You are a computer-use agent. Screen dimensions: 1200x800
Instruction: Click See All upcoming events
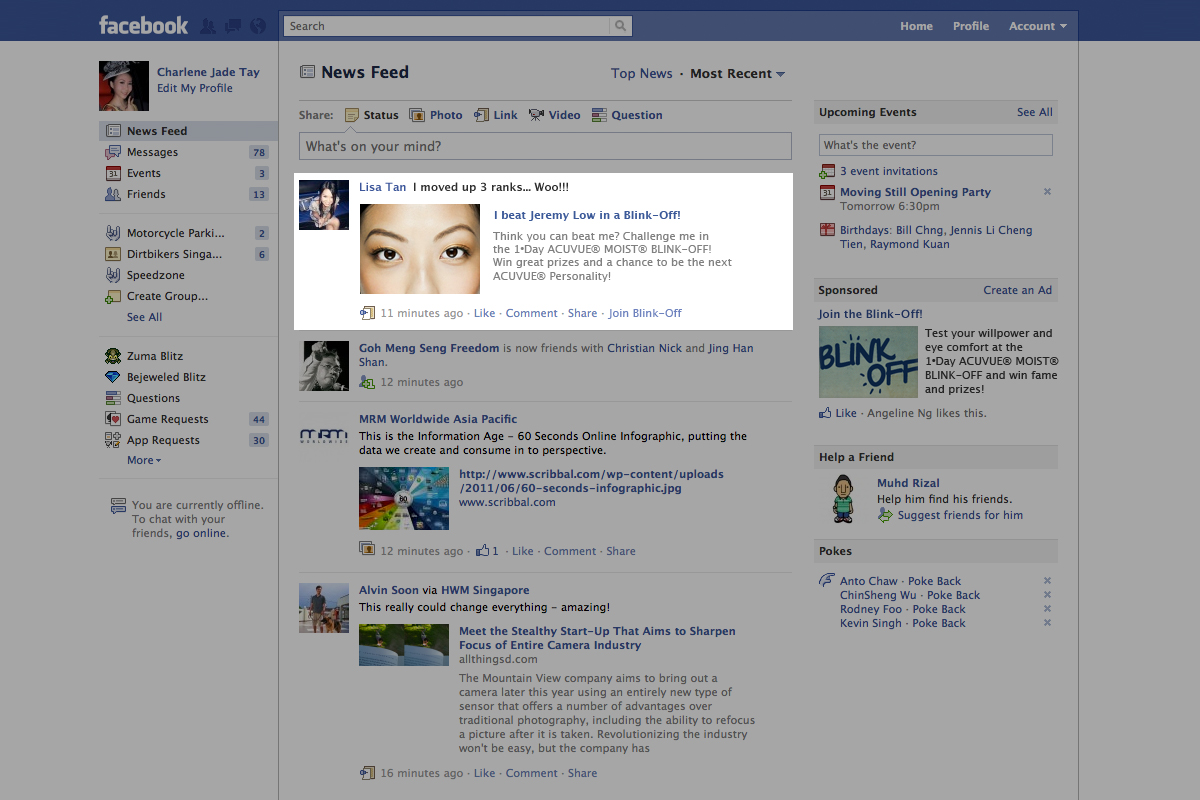[x=1034, y=112]
